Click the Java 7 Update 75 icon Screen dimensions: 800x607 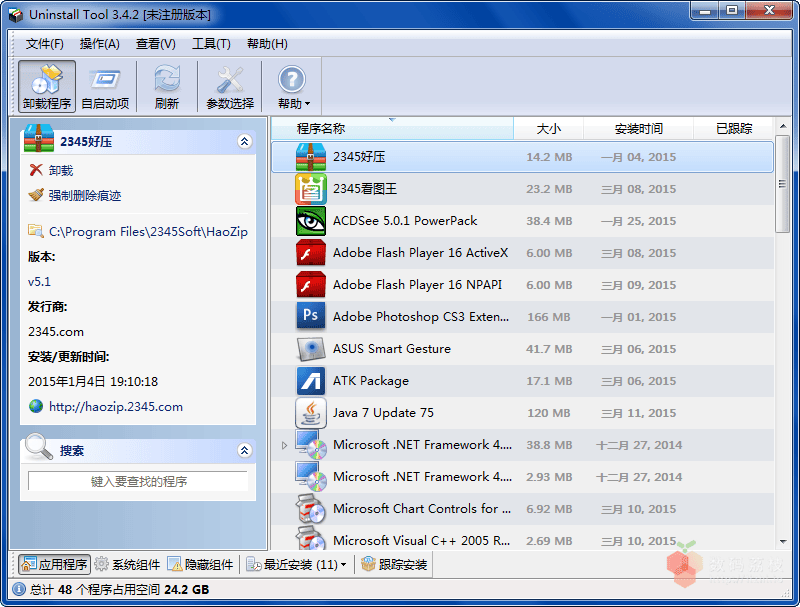[x=310, y=412]
